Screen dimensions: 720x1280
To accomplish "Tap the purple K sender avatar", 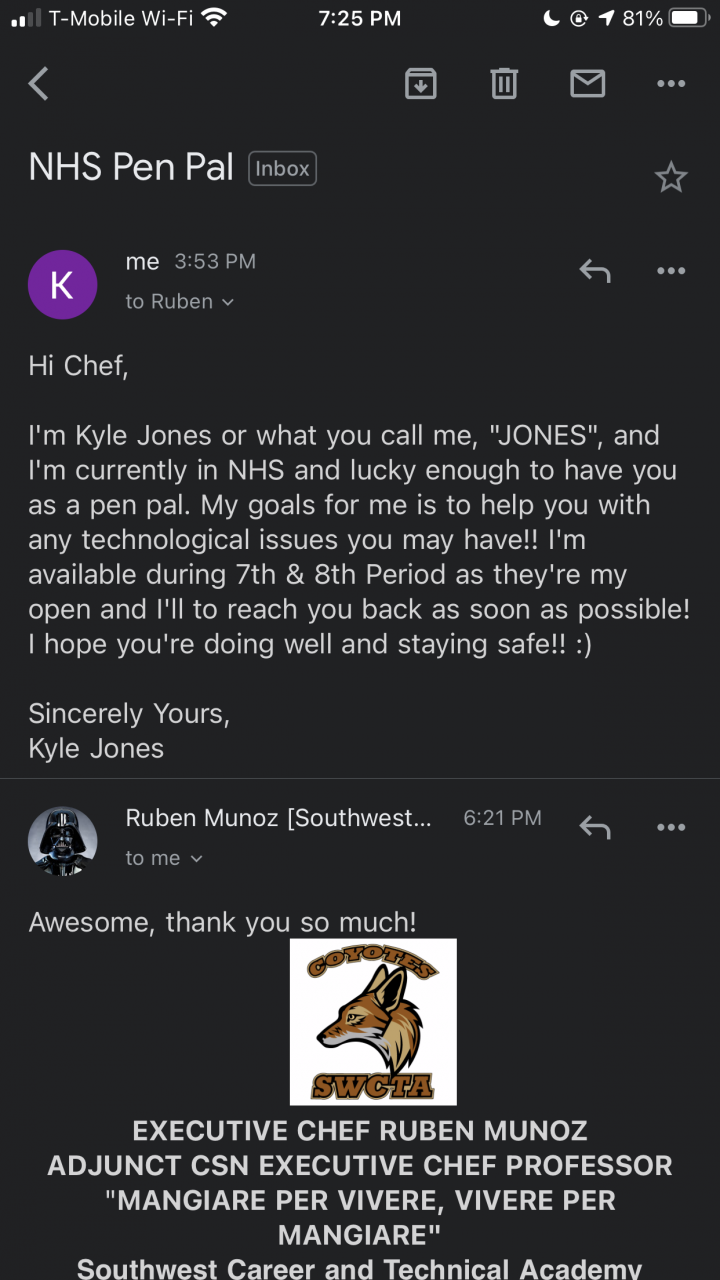I will (x=62, y=285).
